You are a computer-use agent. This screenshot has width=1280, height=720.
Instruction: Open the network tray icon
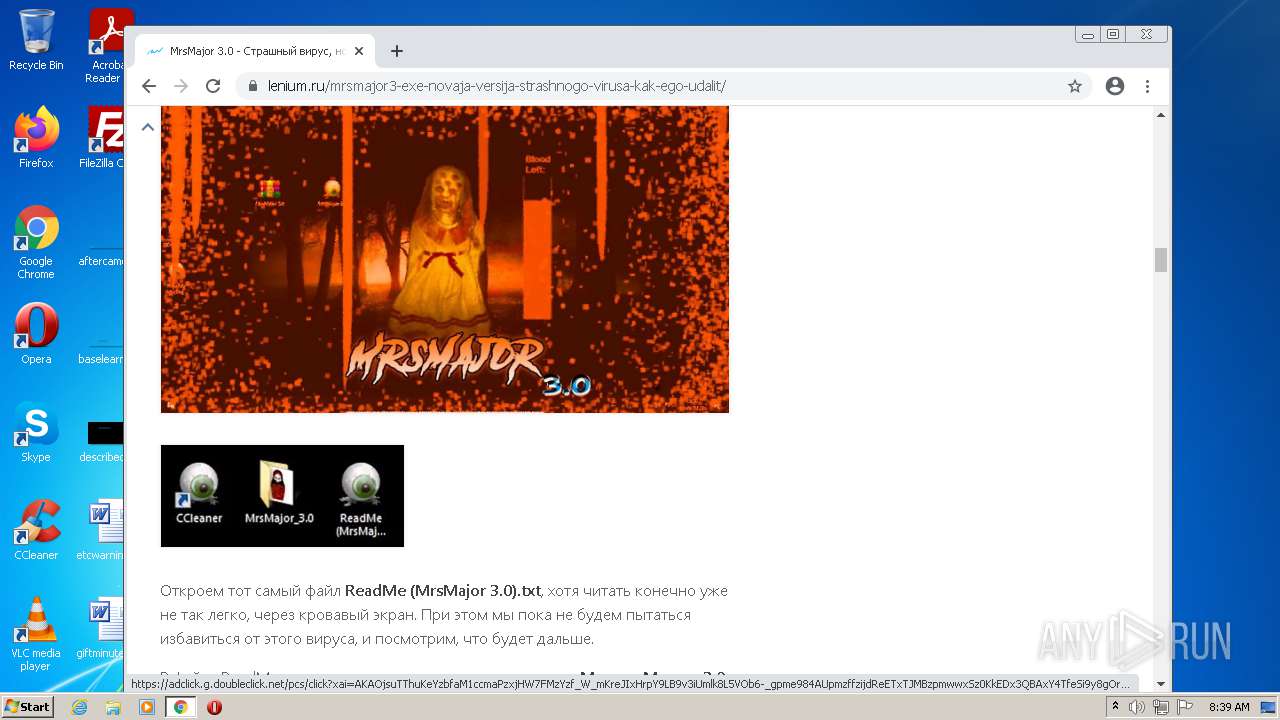(x=1160, y=707)
